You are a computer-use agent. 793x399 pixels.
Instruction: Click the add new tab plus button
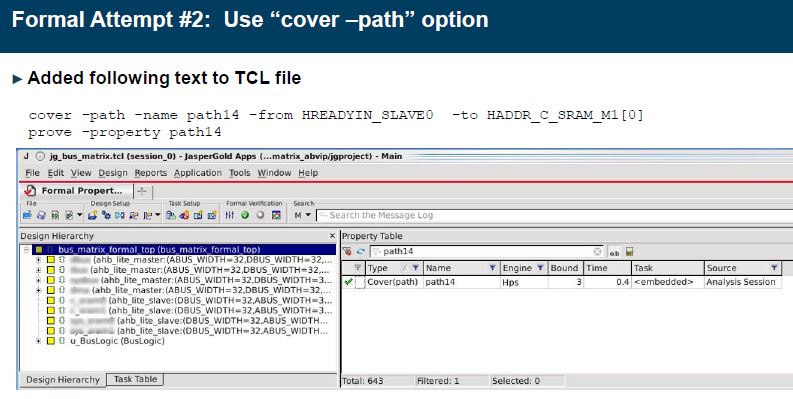142,191
